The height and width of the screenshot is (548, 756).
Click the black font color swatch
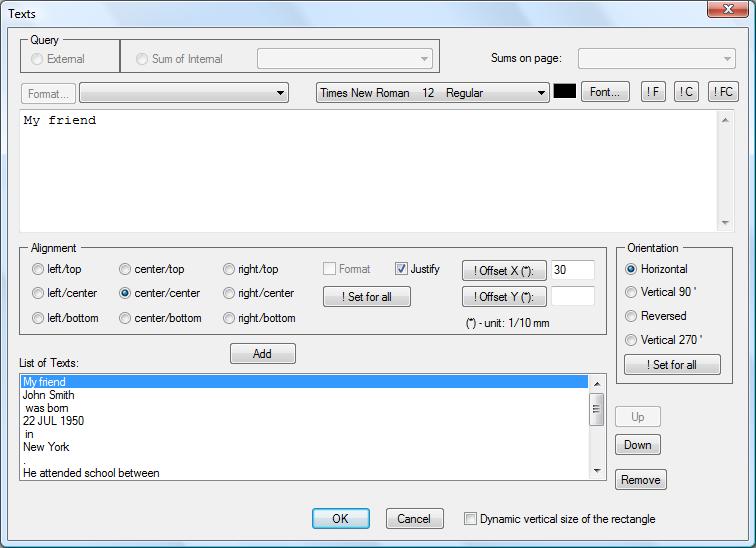tap(565, 92)
